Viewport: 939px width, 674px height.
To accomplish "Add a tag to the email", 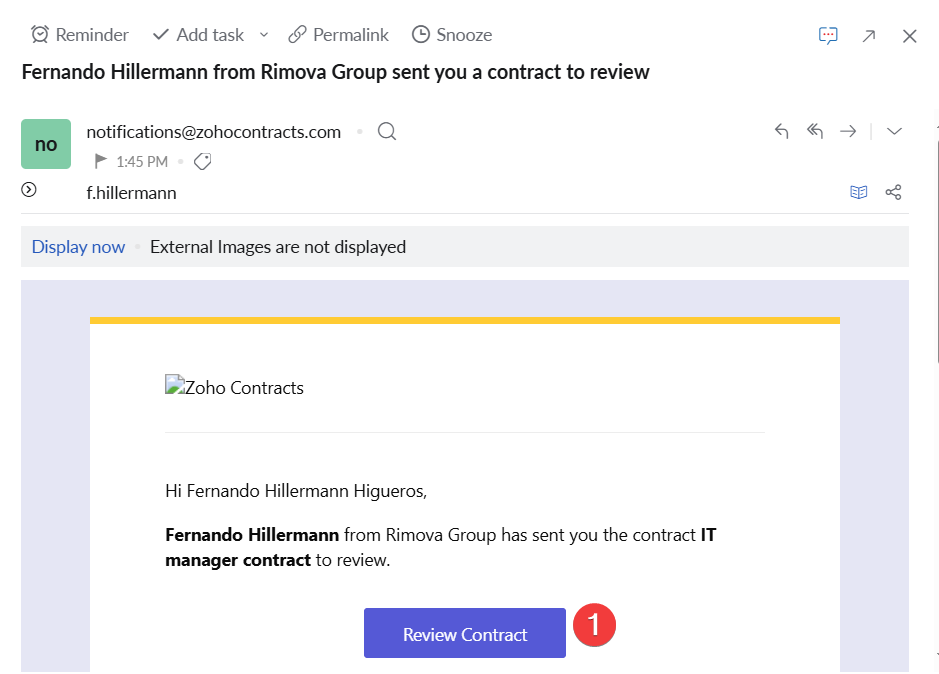I will [x=202, y=161].
